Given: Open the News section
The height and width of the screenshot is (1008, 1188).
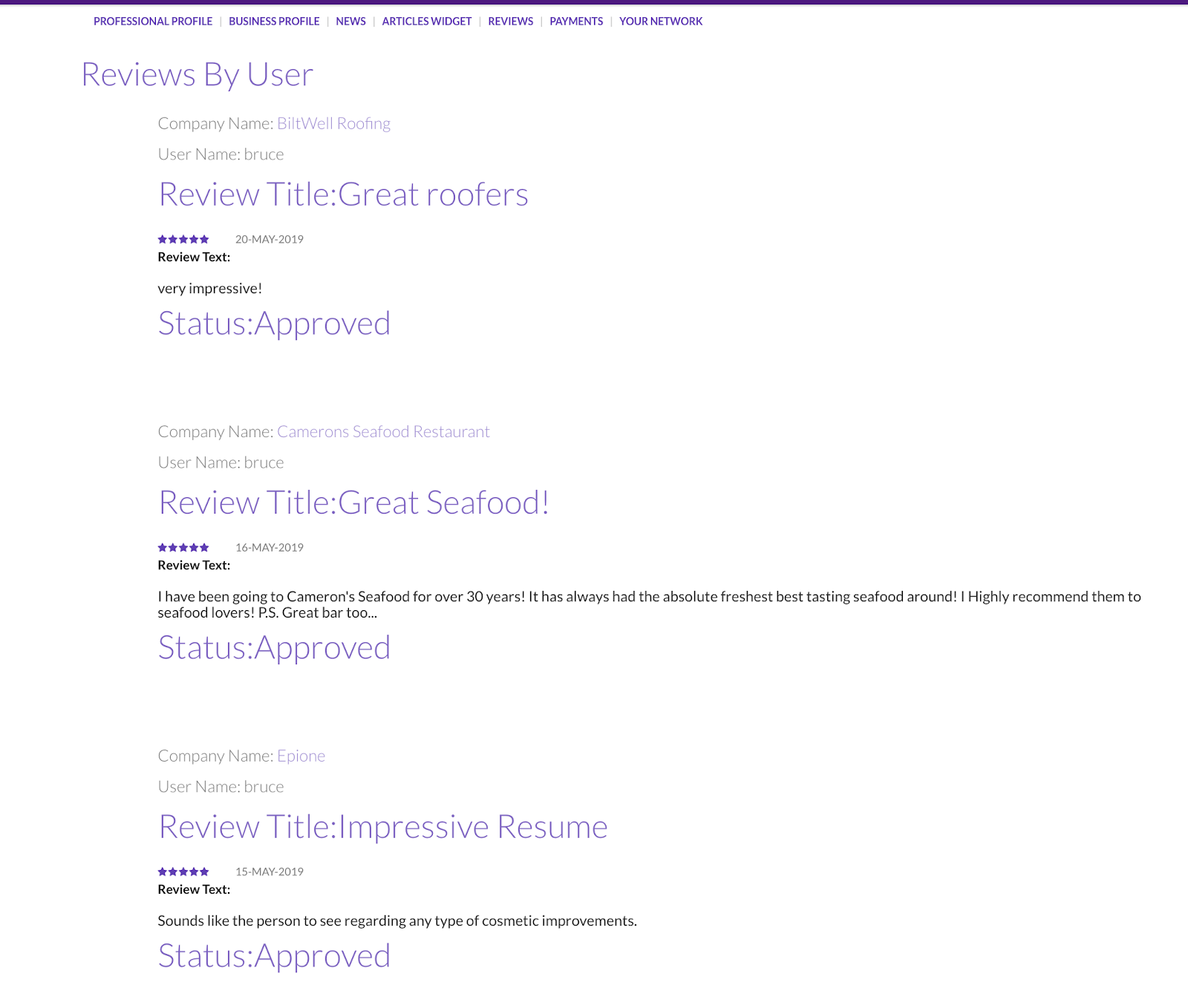Looking at the screenshot, I should point(350,22).
